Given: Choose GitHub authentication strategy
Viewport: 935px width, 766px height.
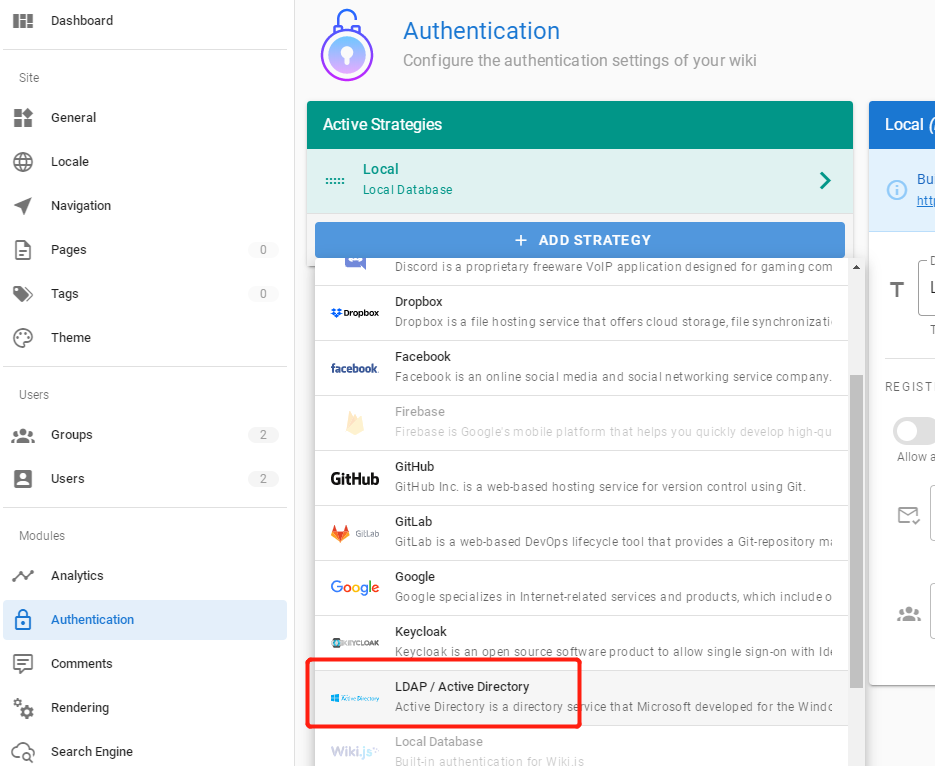Looking at the screenshot, I should [581, 478].
